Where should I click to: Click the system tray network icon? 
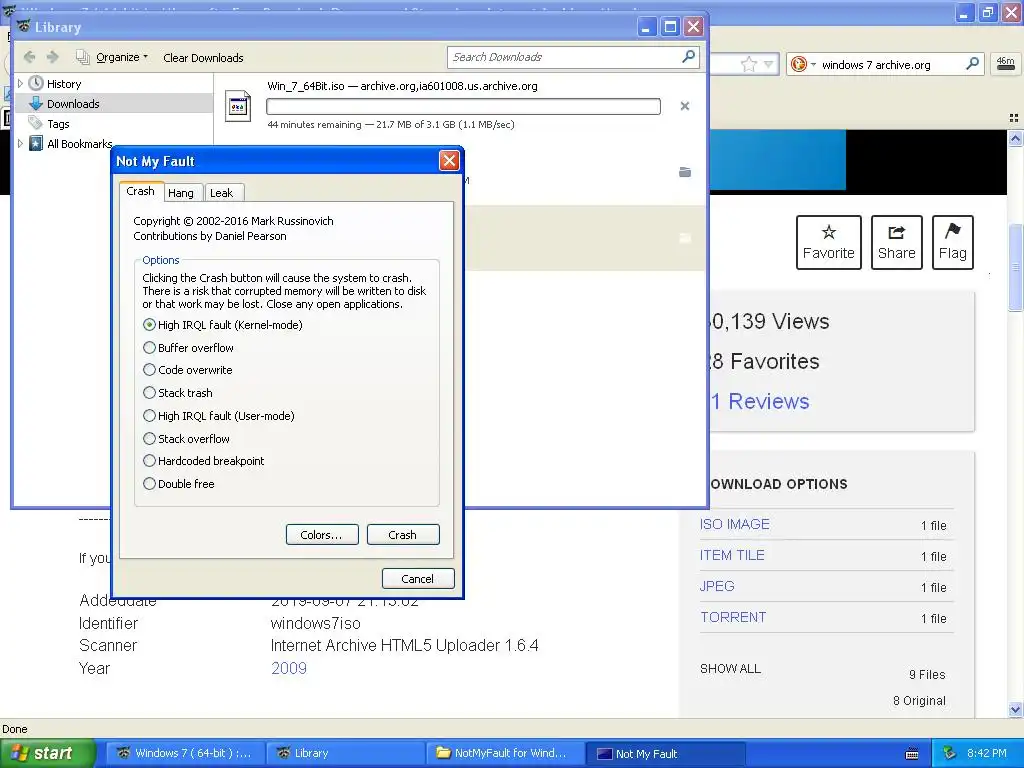[x=950, y=753]
